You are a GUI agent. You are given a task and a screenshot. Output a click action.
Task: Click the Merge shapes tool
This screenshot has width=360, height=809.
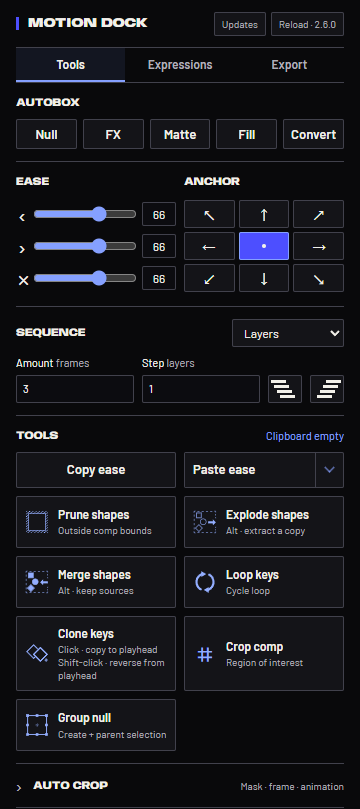(x=96, y=582)
